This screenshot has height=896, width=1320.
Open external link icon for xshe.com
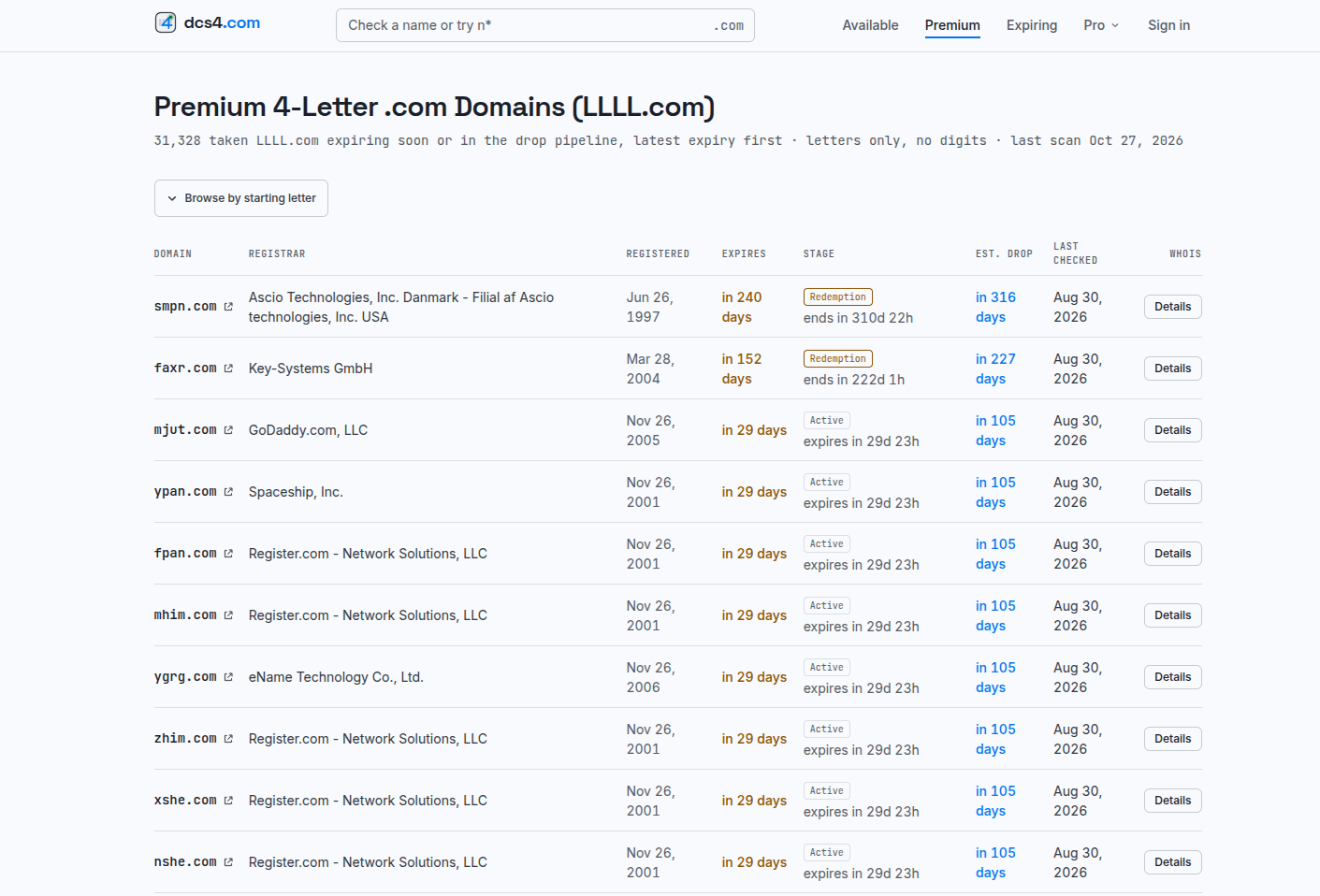point(228,801)
